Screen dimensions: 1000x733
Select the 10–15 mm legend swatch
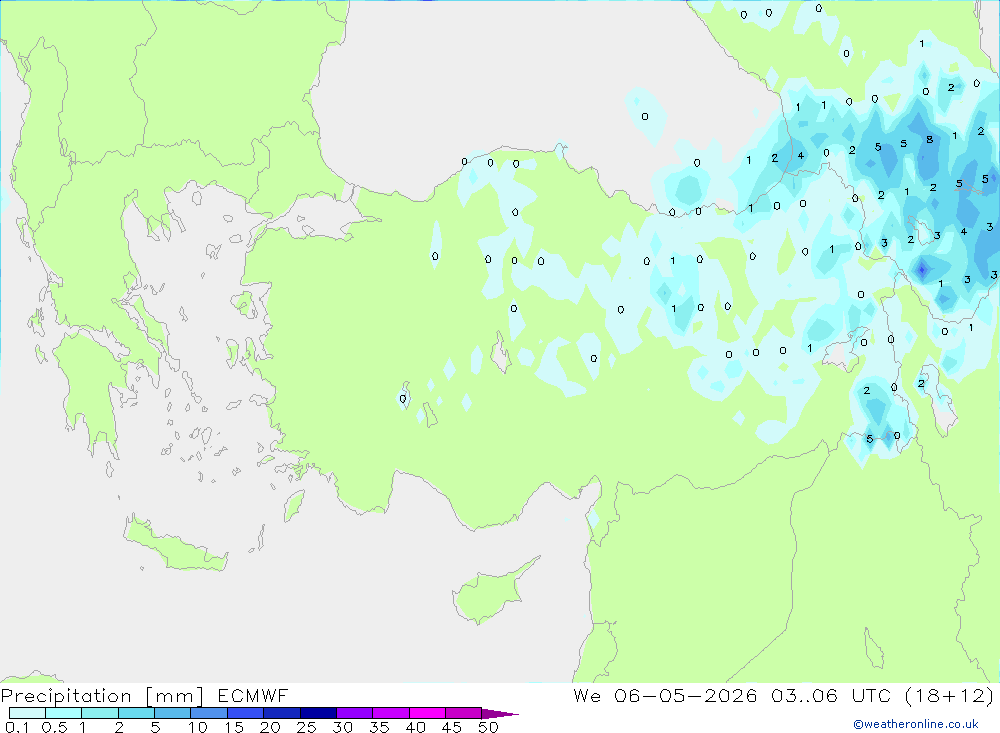209,713
